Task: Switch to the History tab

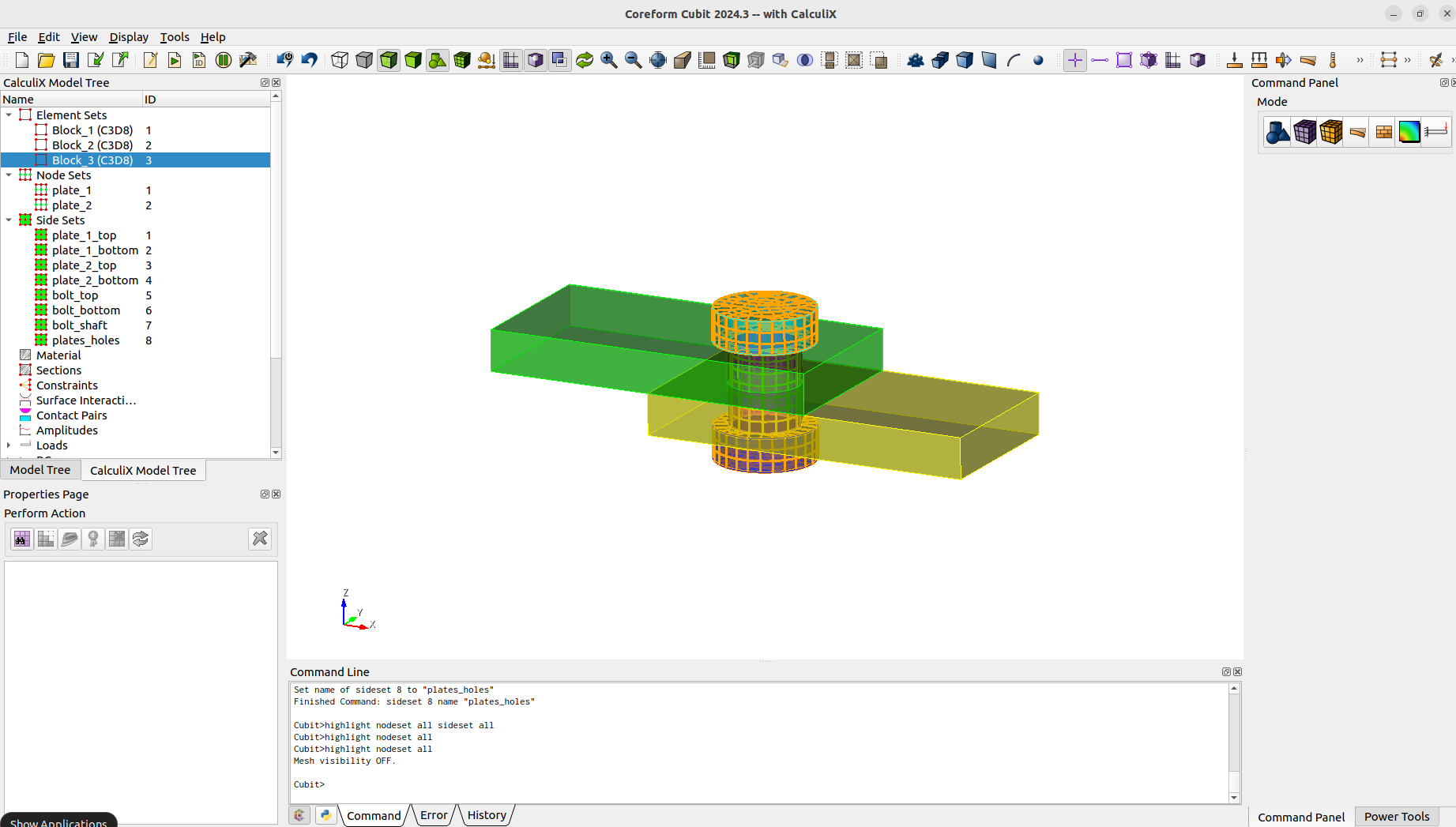Action: (x=487, y=814)
